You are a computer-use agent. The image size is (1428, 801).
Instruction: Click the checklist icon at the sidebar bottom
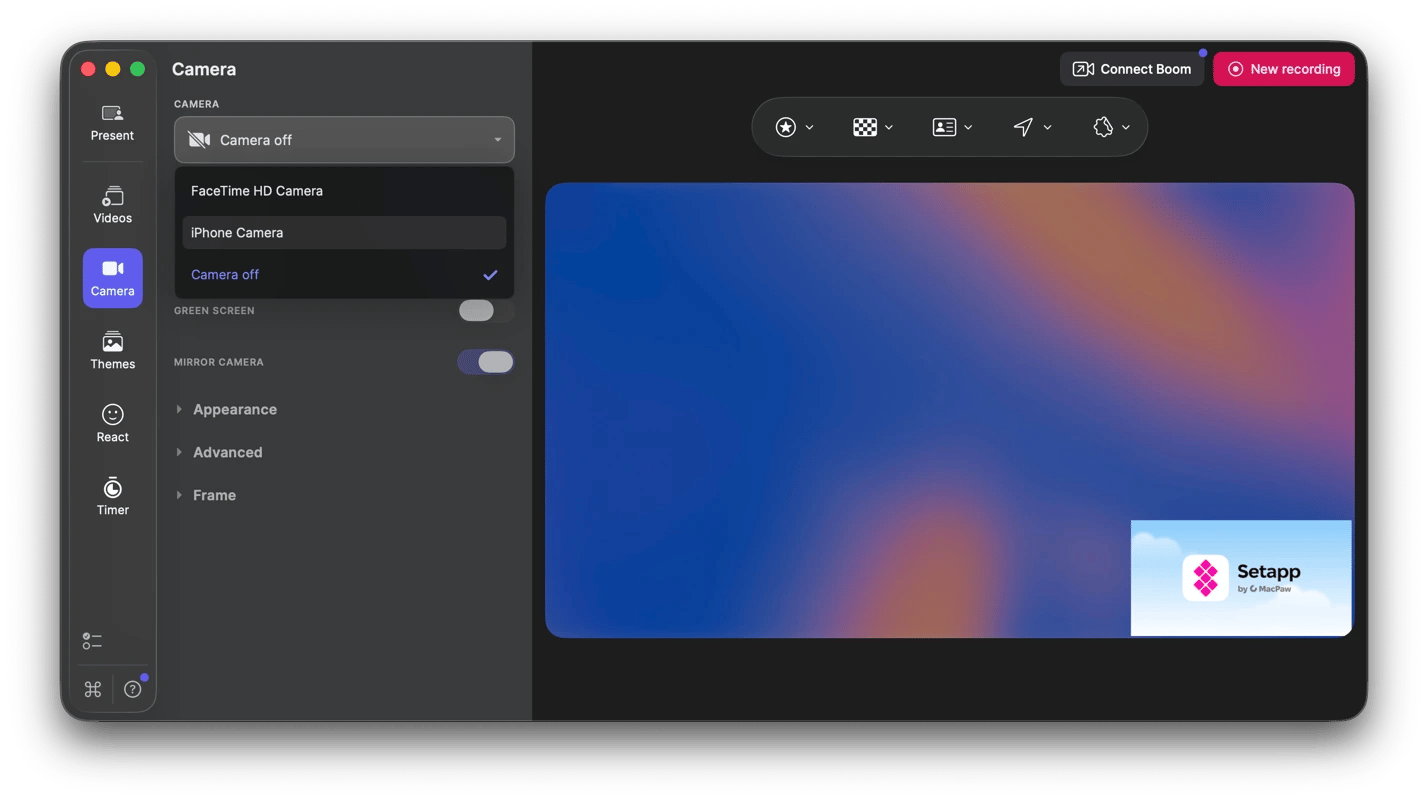92,641
